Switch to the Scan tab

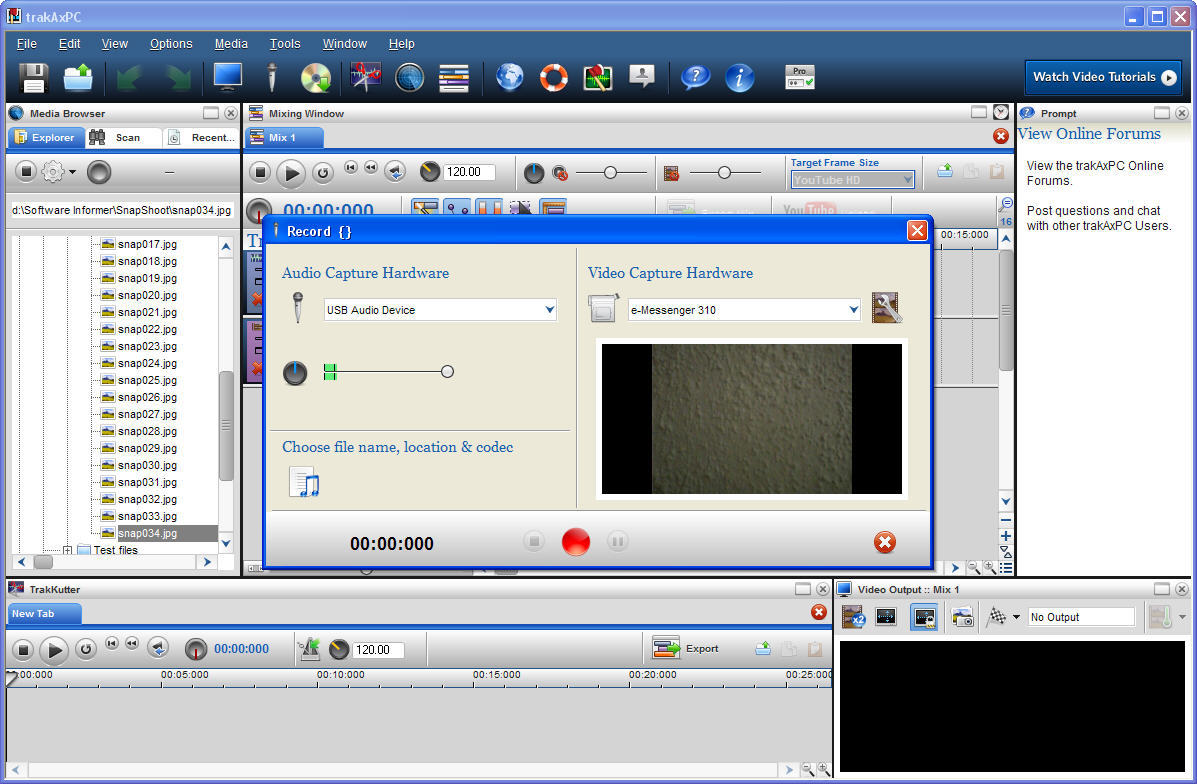click(122, 137)
